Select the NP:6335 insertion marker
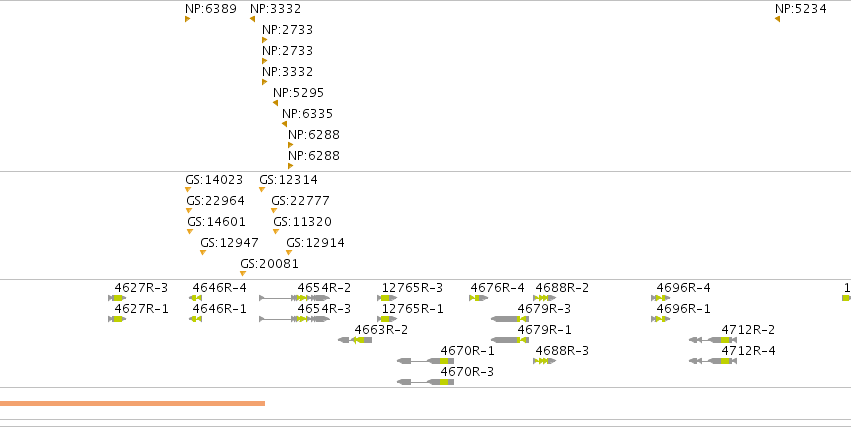 (x=284, y=124)
